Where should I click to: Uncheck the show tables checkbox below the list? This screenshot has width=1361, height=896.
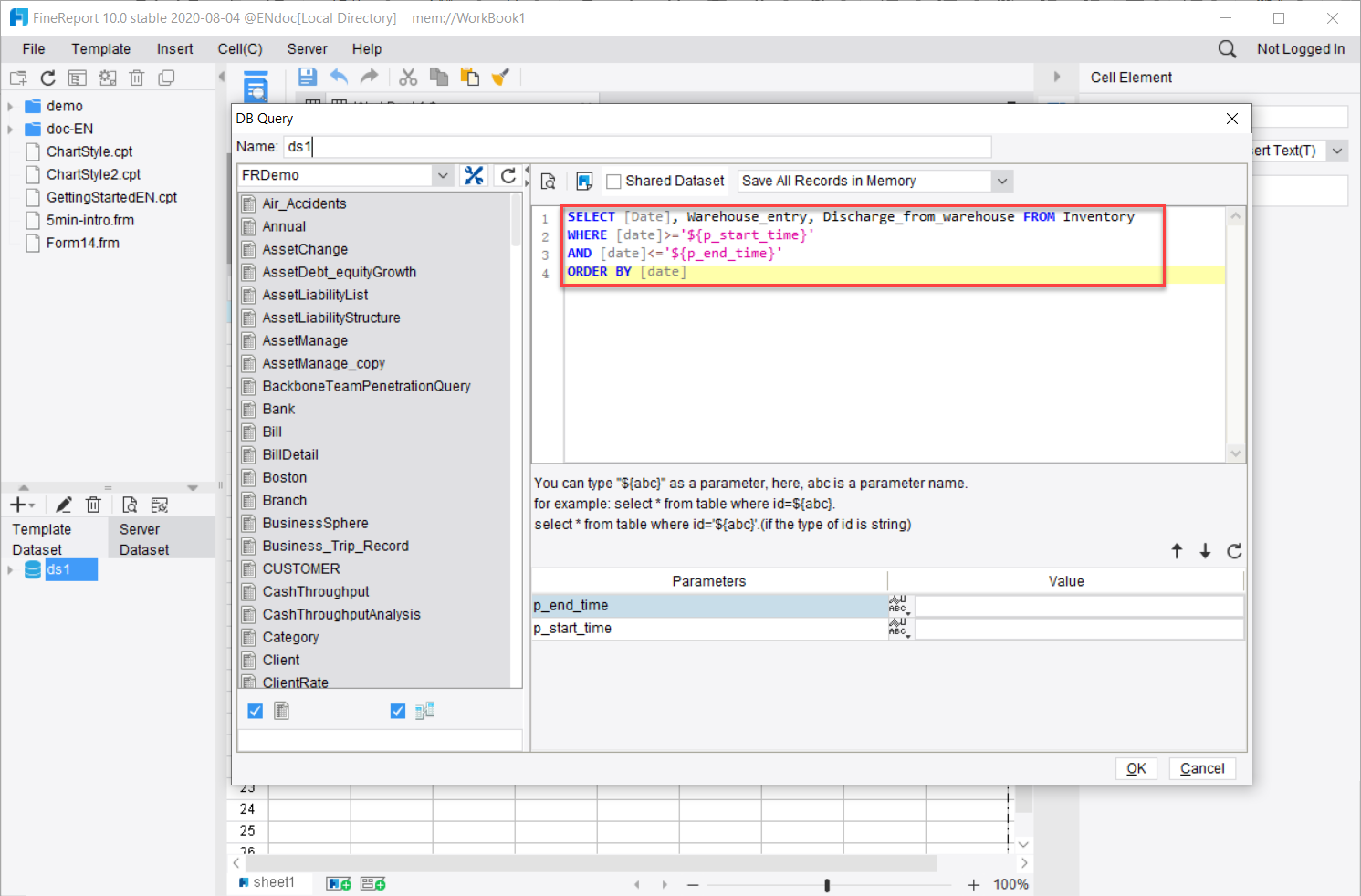[x=255, y=711]
